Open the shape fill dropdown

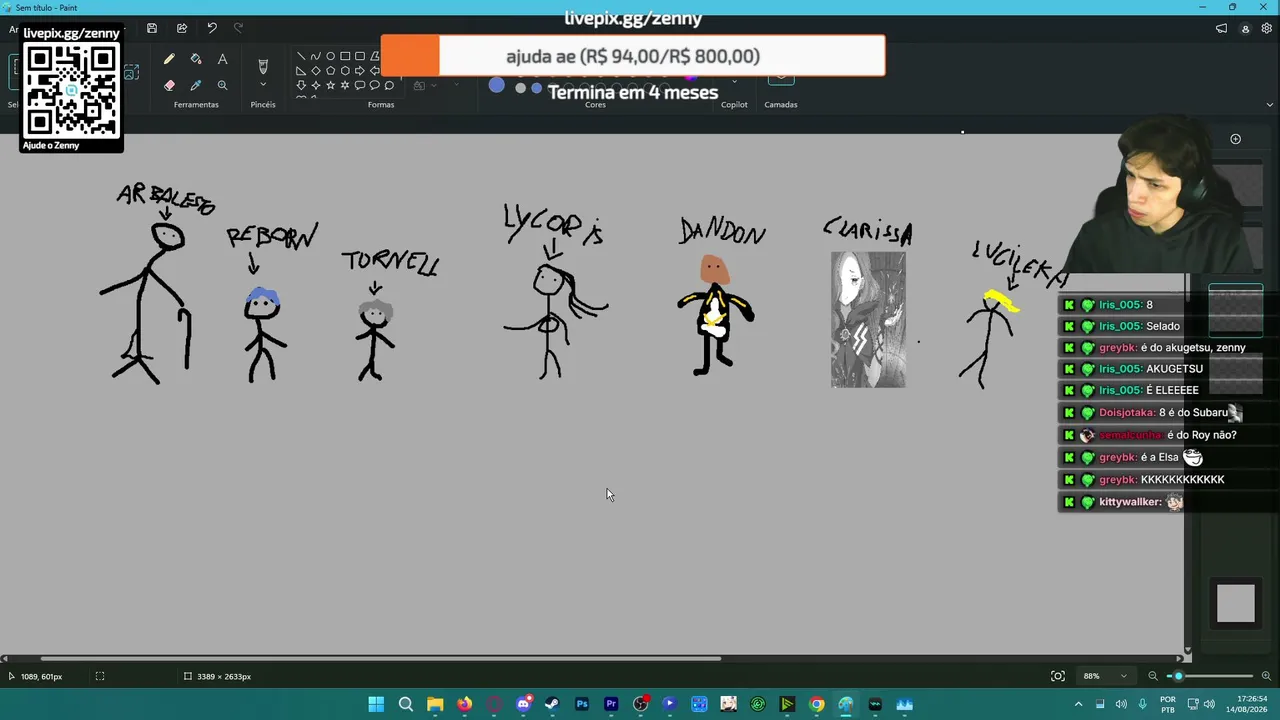pos(424,85)
